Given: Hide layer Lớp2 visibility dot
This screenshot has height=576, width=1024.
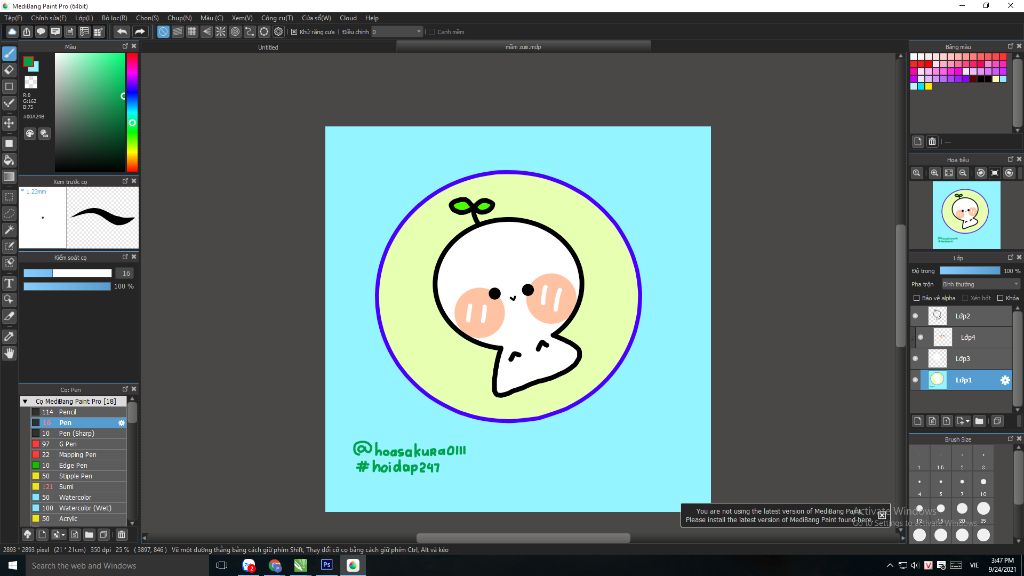Looking at the screenshot, I should [915, 316].
